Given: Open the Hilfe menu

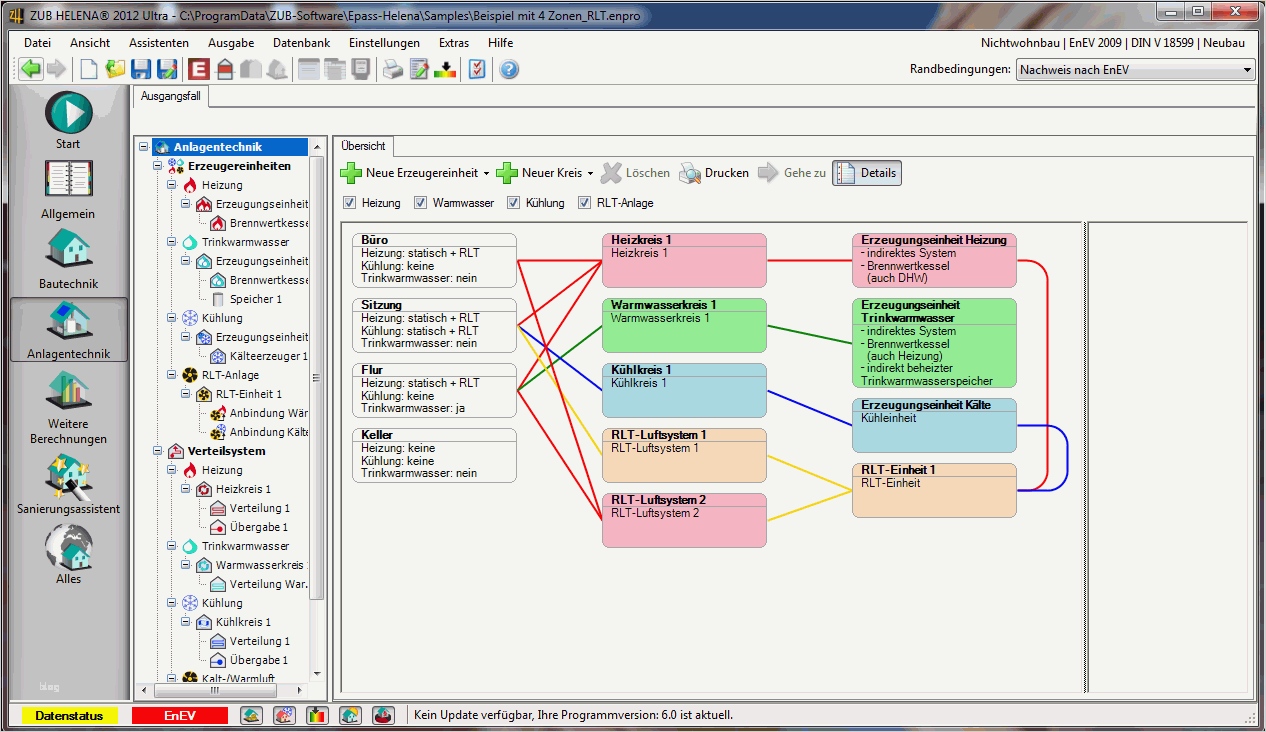Looking at the screenshot, I should coord(501,43).
